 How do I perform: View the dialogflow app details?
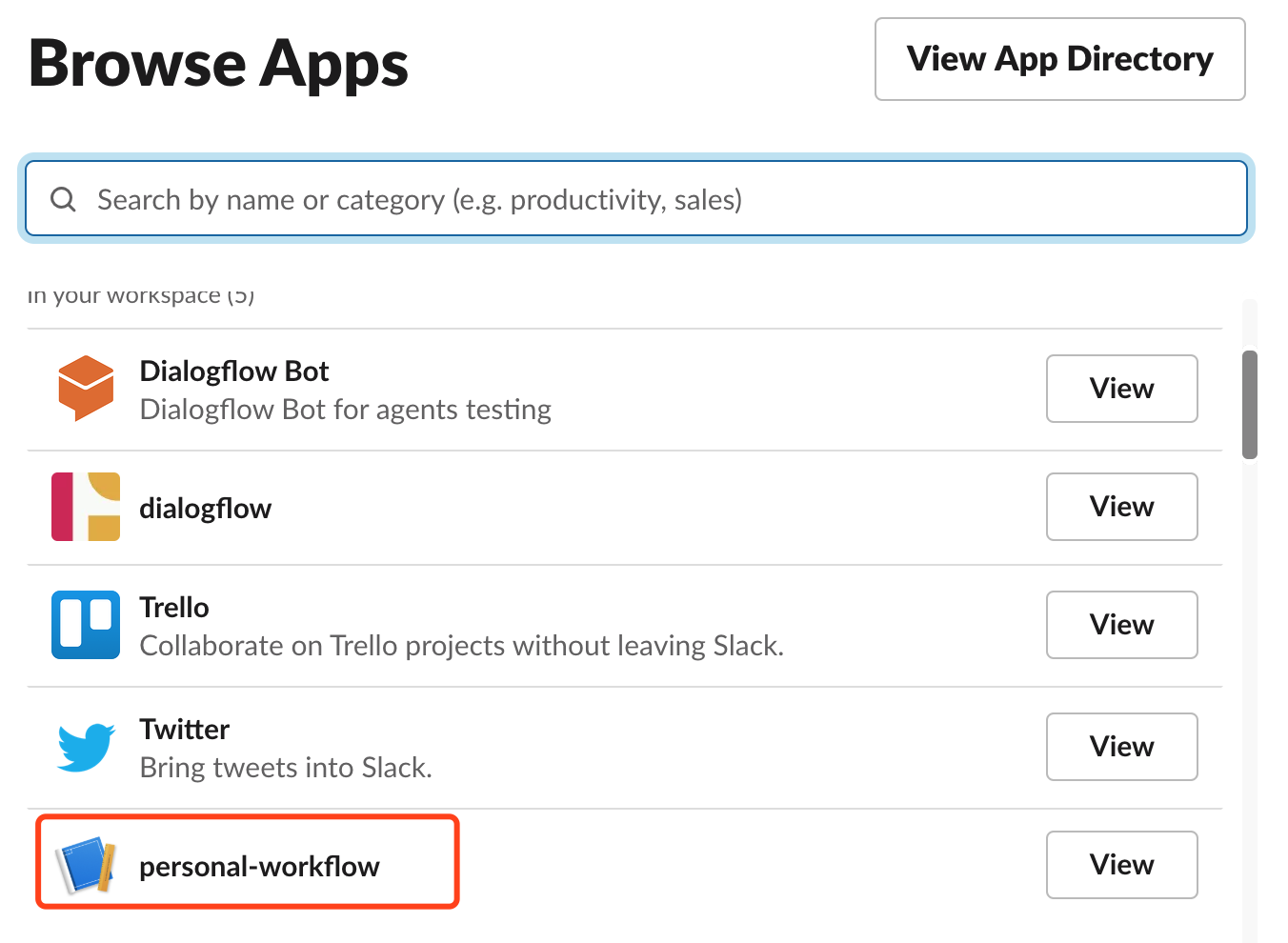[1121, 507]
